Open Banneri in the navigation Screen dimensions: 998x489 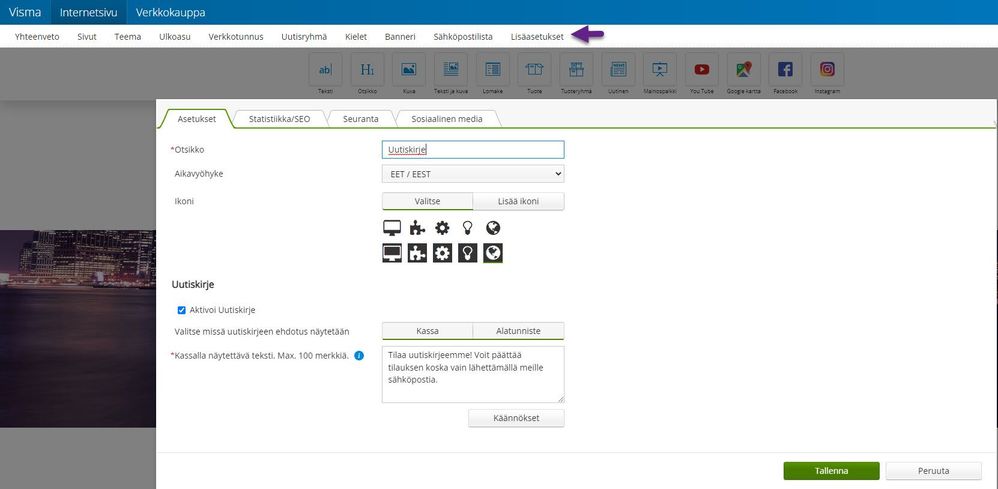point(400,37)
